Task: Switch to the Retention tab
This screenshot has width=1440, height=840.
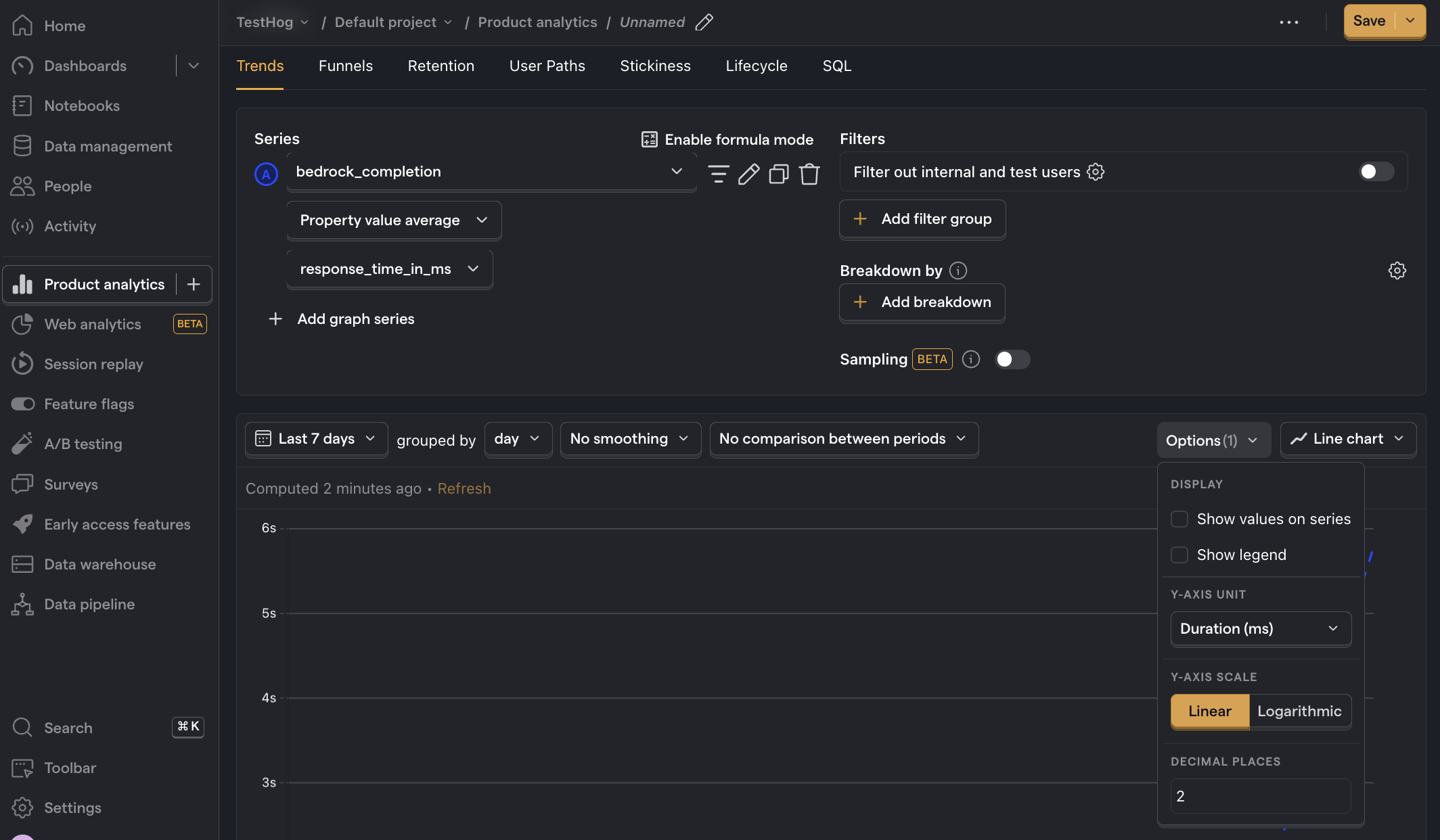Action: [x=440, y=66]
